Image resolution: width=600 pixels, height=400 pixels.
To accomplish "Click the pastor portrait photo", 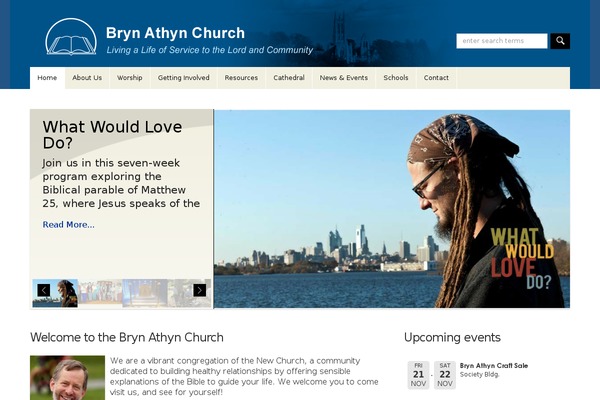I will tap(67, 378).
